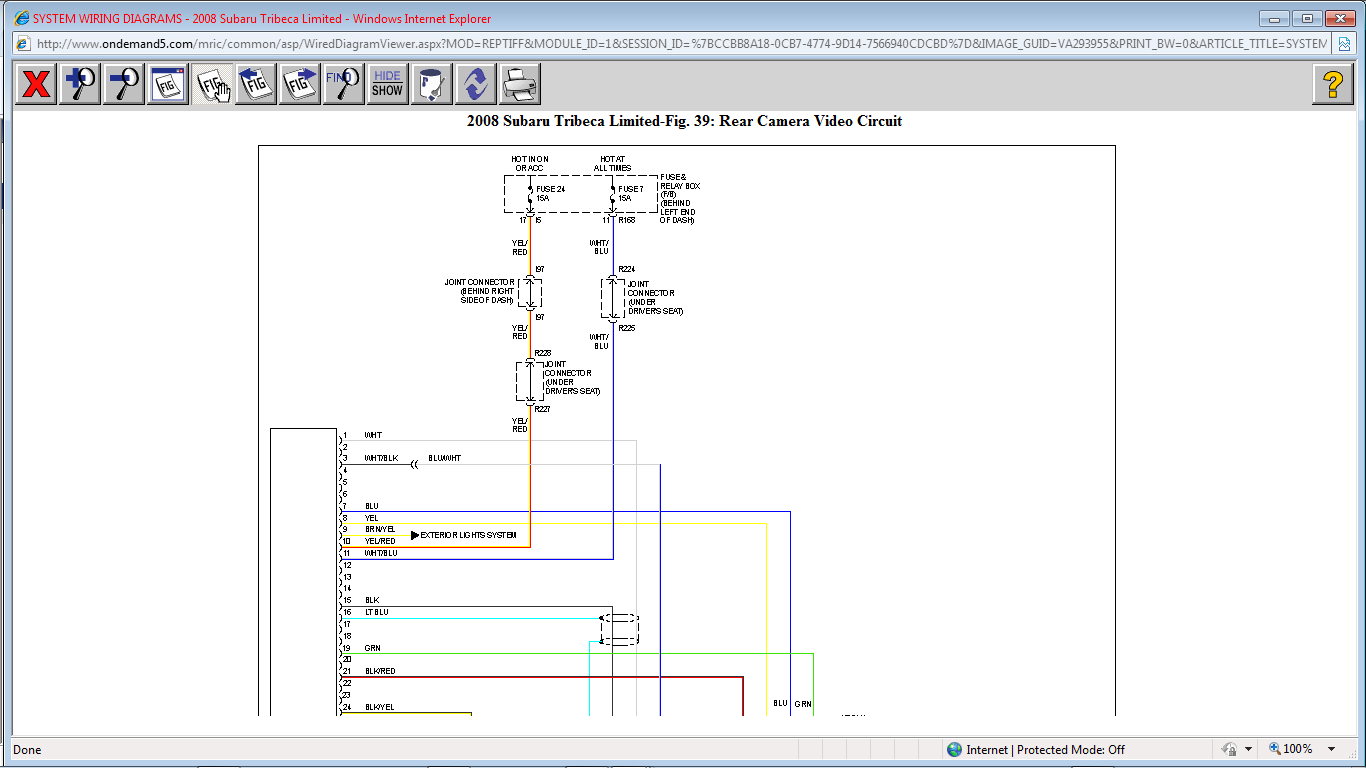Click the Exterior Lights System reference
1366x768 pixels.
pyautogui.click(x=467, y=535)
